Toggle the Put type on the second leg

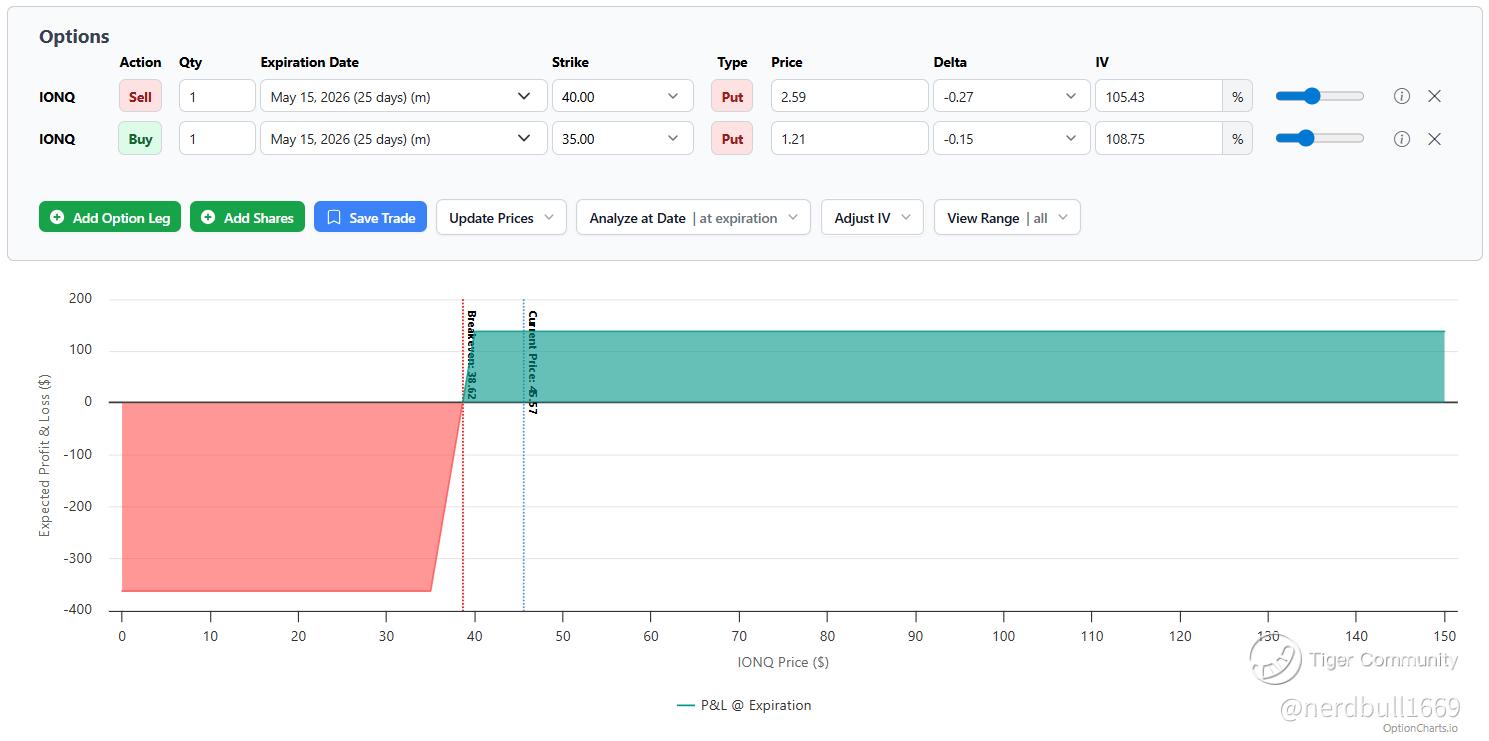732,139
